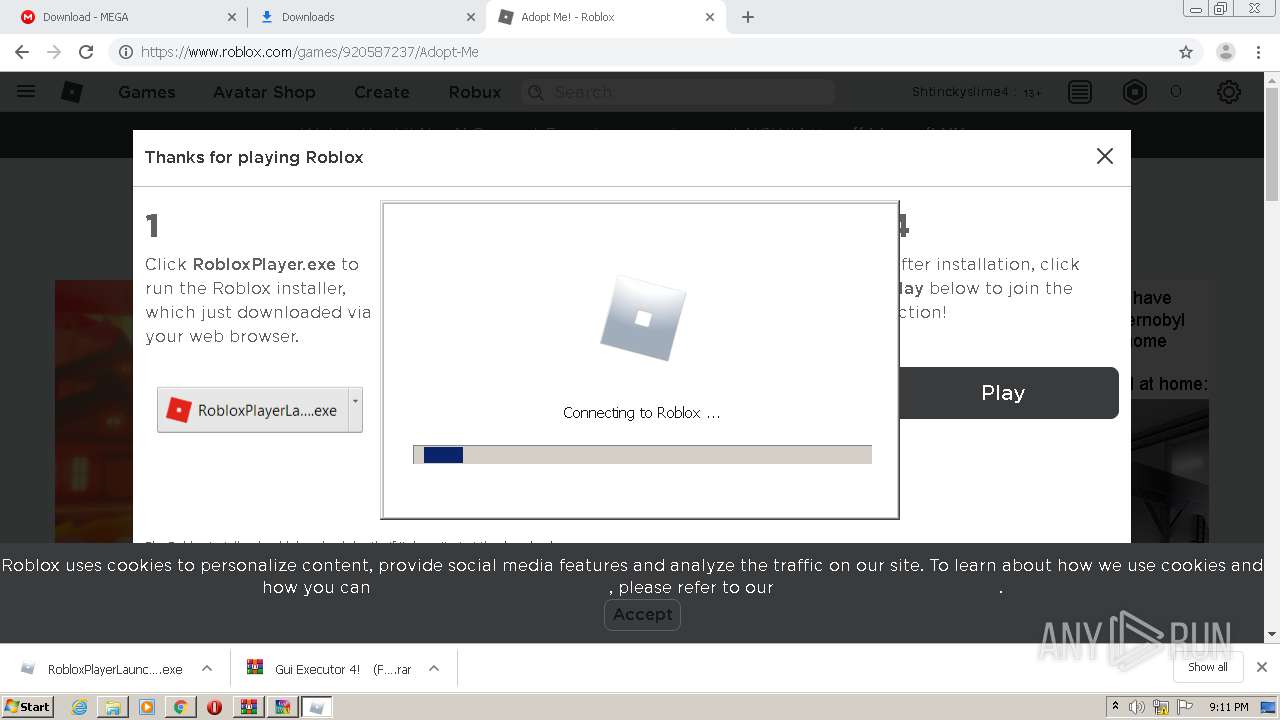1280x720 pixels.
Task: Open the Roblox feed/messages list icon
Action: pyautogui.click(x=1080, y=92)
